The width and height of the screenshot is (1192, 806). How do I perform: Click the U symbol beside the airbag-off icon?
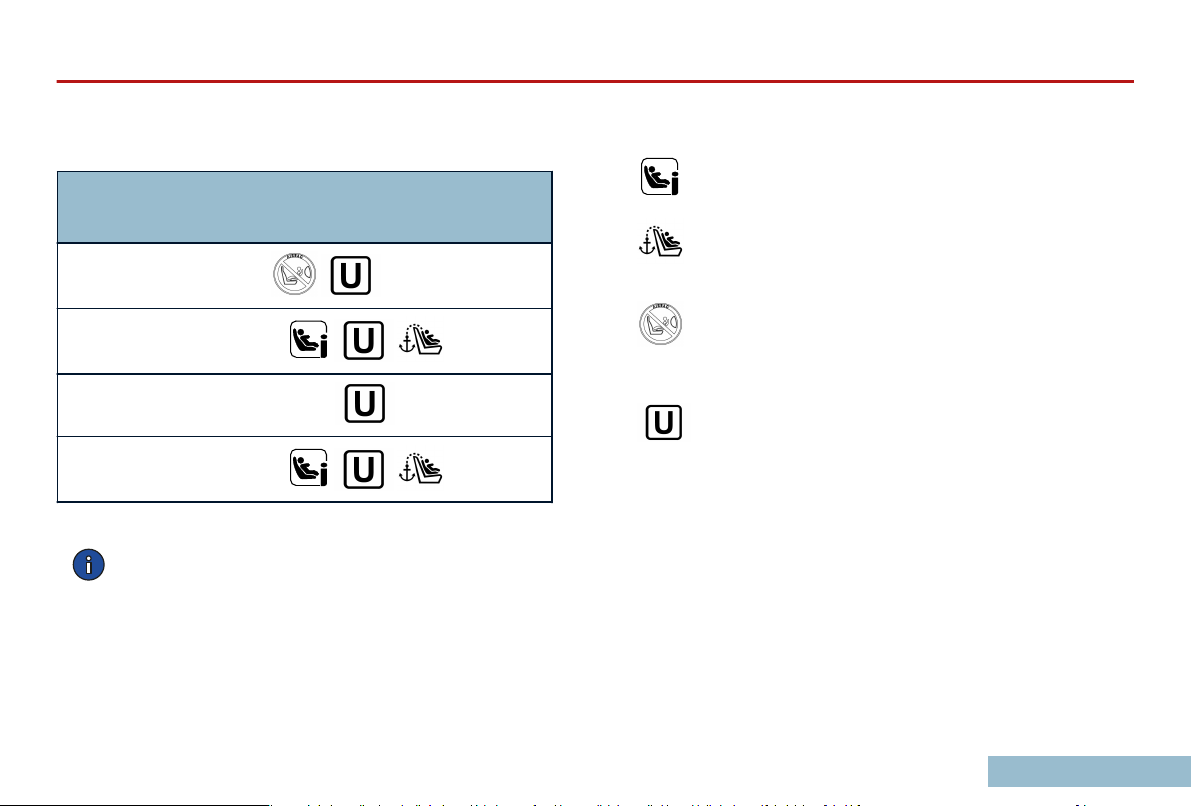point(350,275)
